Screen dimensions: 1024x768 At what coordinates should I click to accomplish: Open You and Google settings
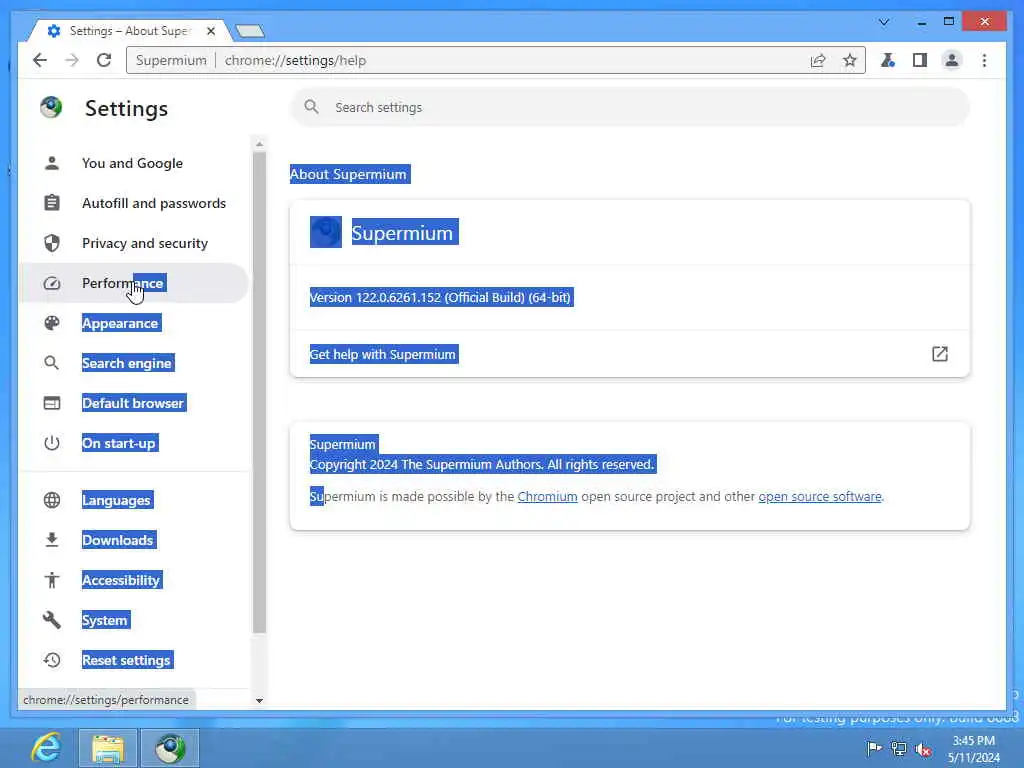[134, 163]
